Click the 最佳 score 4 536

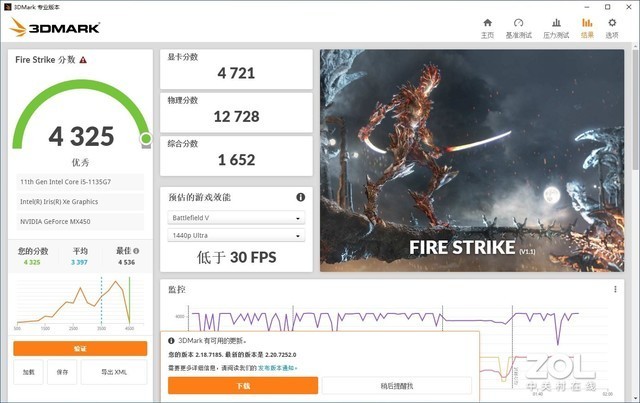(127, 262)
